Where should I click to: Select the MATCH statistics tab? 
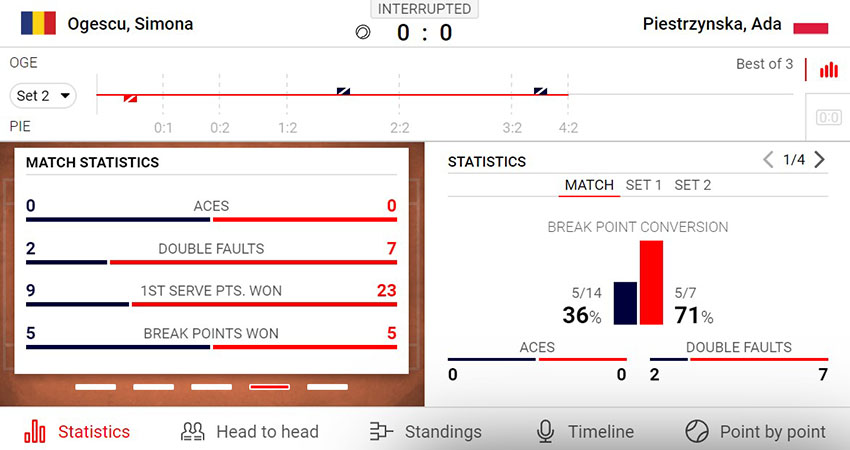(589, 185)
